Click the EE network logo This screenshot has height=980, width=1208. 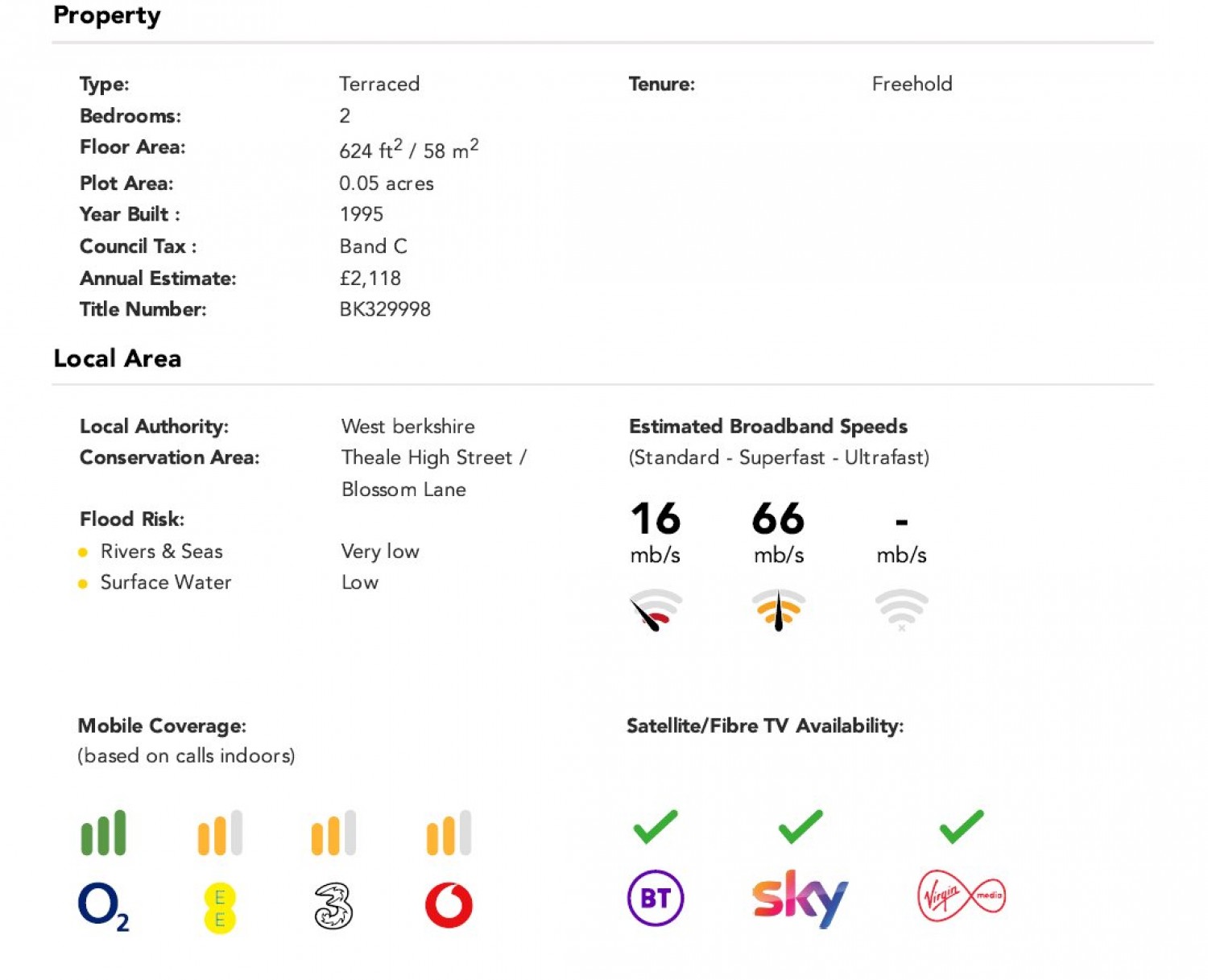(x=220, y=908)
